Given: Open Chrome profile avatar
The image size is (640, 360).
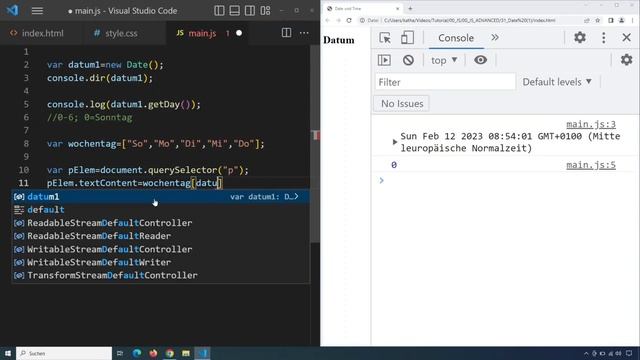Looking at the screenshot, I should pos(622,20).
